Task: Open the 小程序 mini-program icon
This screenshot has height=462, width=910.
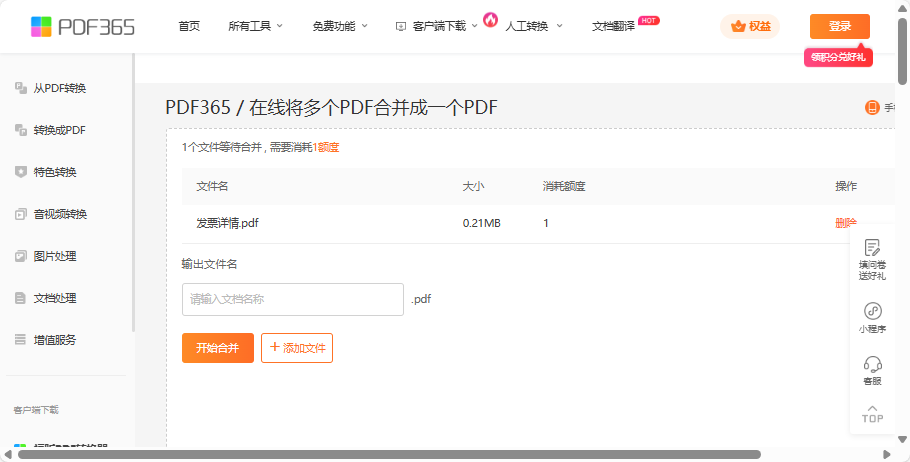Action: [x=872, y=311]
